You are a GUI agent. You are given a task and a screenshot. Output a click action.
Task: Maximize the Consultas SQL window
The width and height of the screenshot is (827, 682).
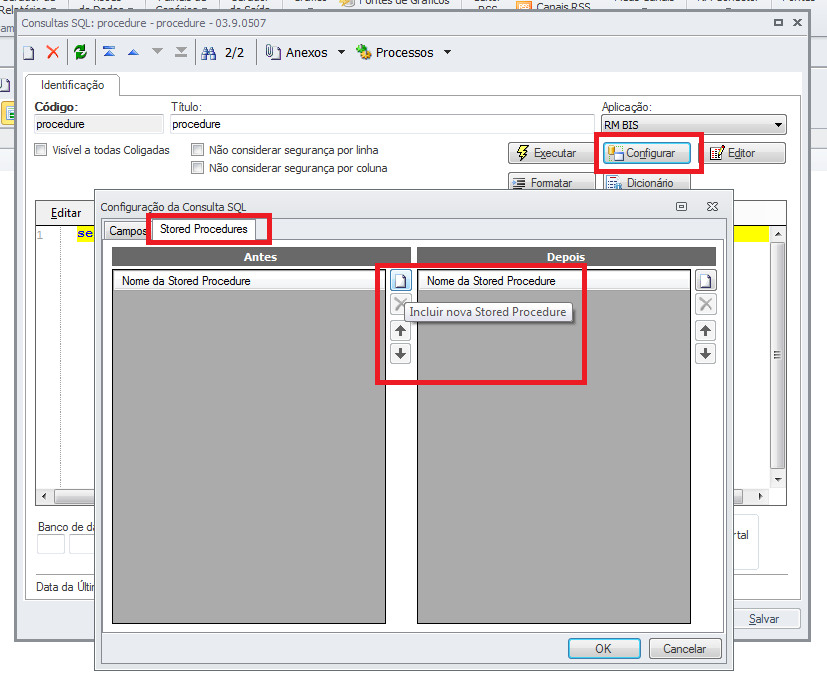(778, 22)
